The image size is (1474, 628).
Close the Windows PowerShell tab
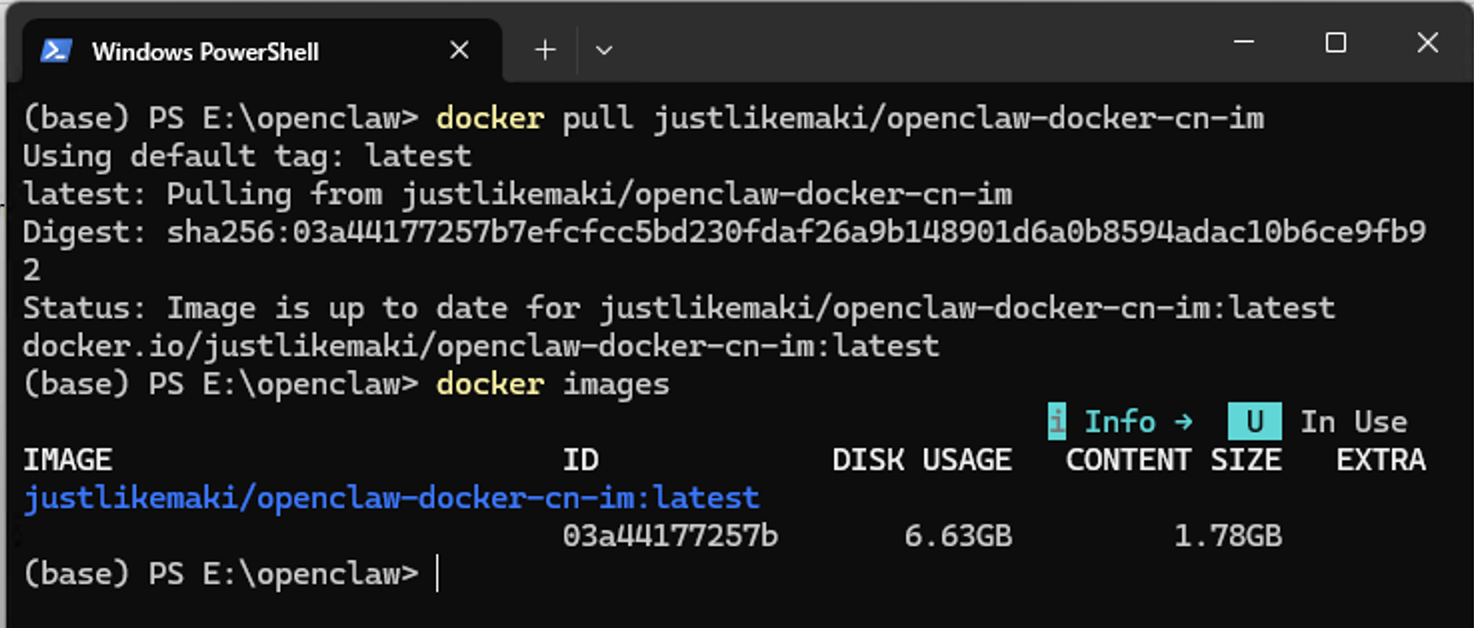459,50
